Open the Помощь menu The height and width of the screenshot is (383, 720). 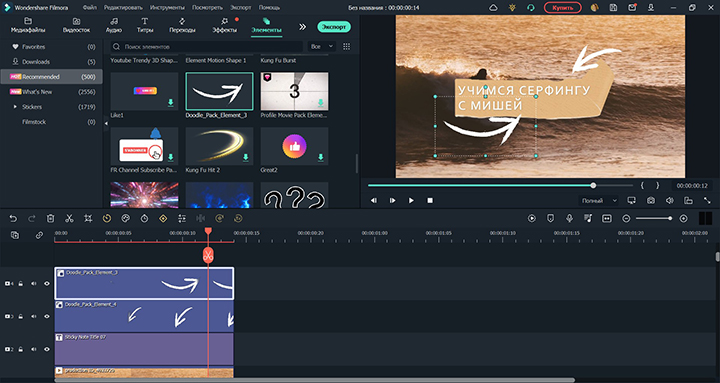coord(269,8)
